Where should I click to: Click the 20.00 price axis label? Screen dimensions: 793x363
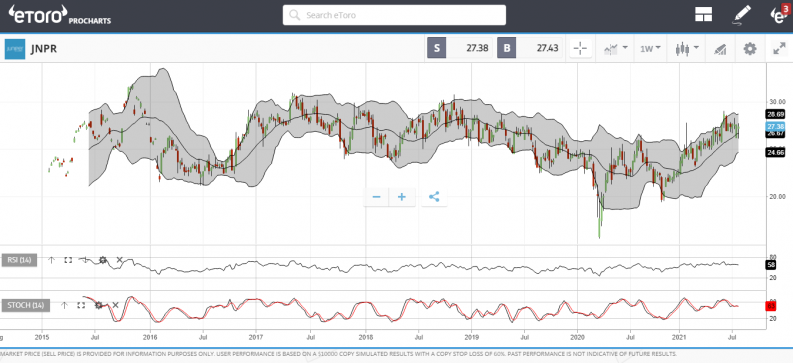pos(776,196)
